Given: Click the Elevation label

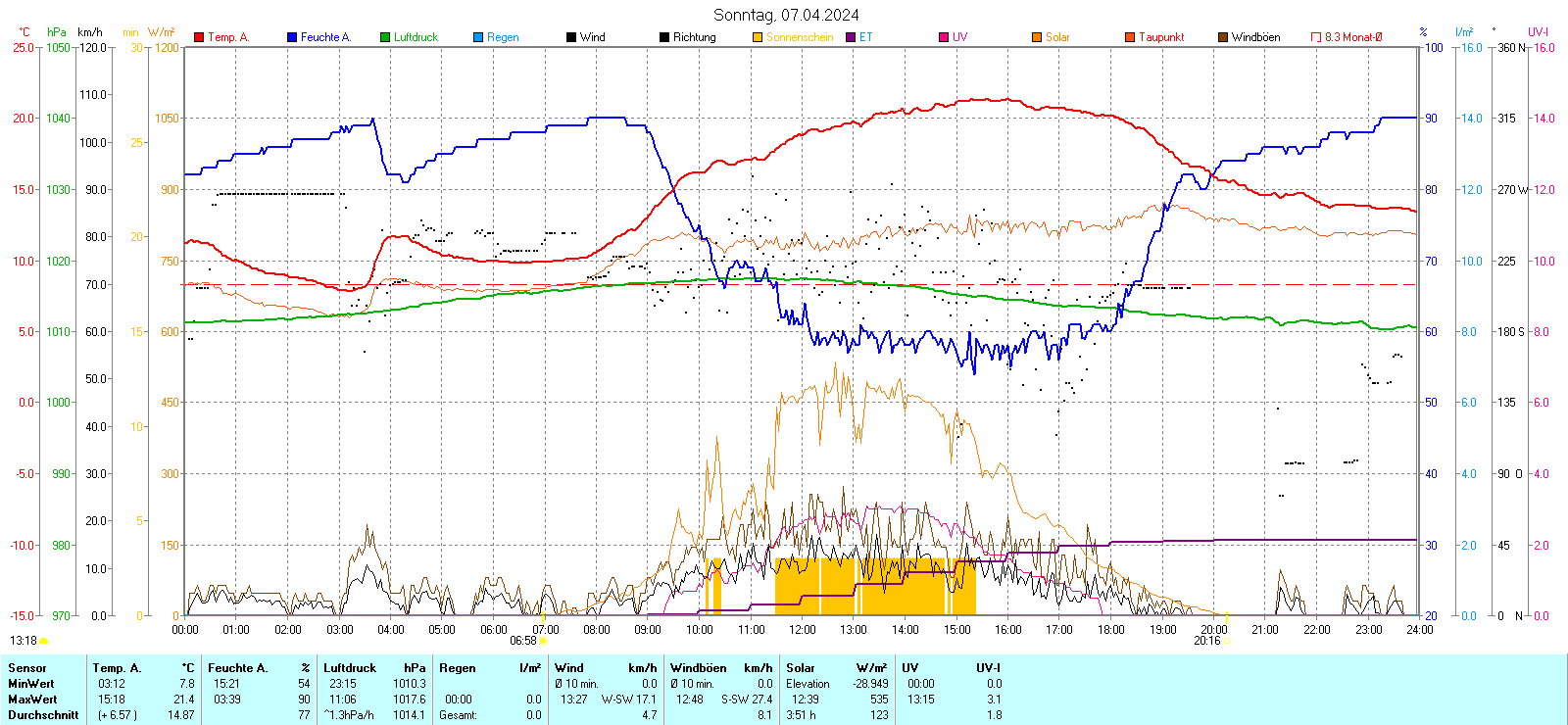Looking at the screenshot, I should point(808,684).
